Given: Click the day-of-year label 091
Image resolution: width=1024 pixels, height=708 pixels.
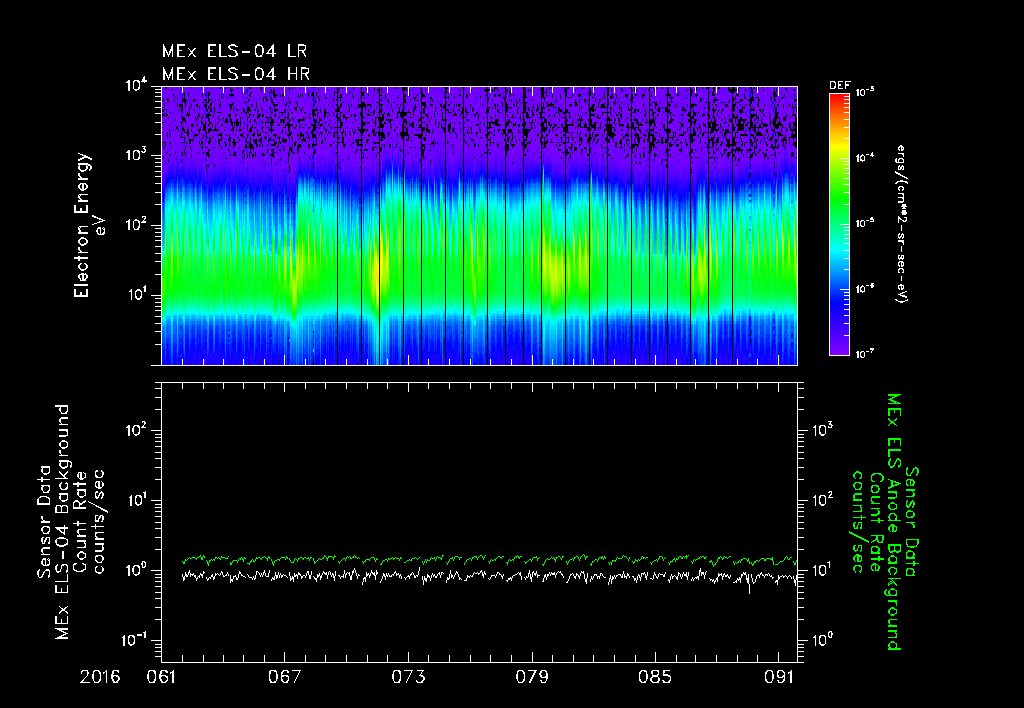Looking at the screenshot, I should [778, 677].
